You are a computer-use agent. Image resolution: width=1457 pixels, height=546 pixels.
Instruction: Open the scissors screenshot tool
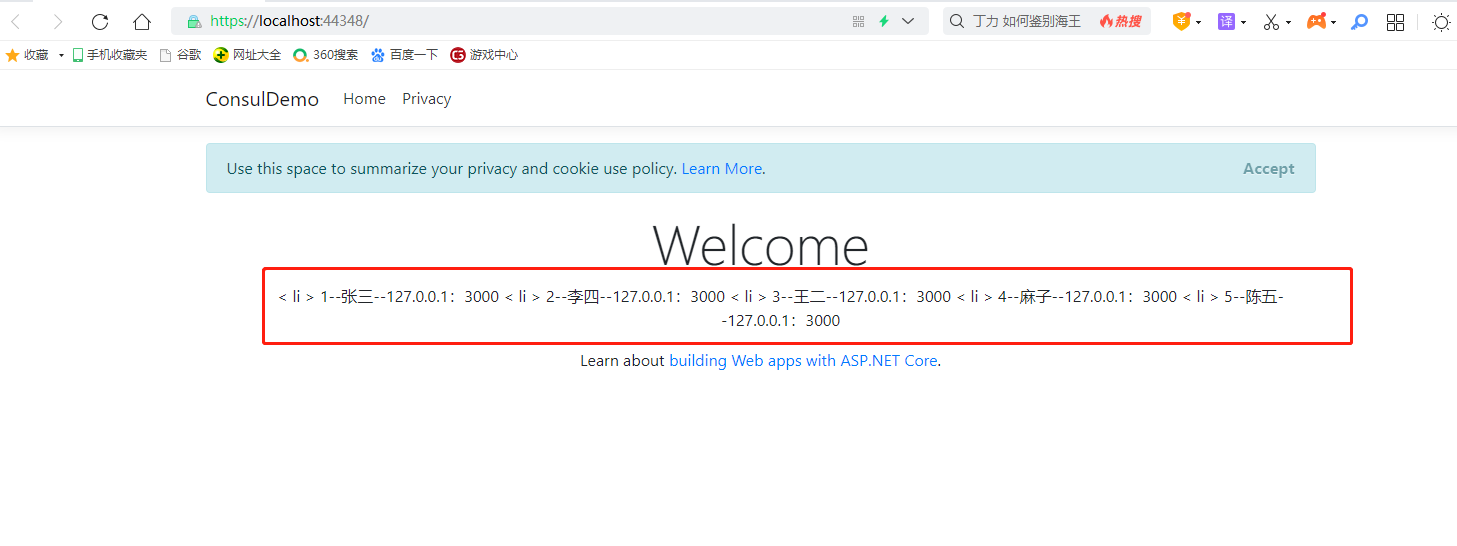1271,21
